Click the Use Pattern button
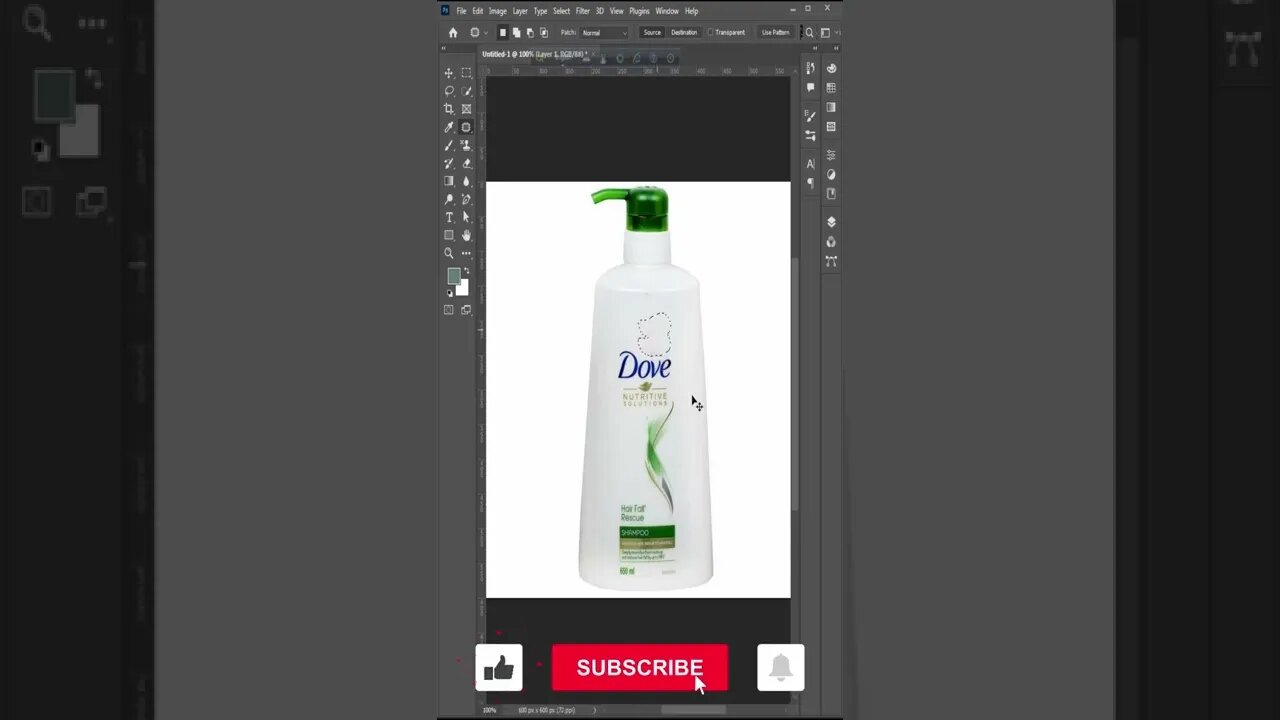 click(775, 32)
